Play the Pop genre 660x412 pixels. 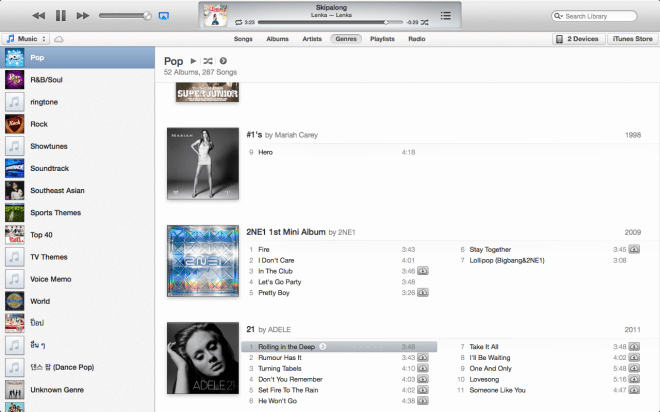(x=194, y=61)
